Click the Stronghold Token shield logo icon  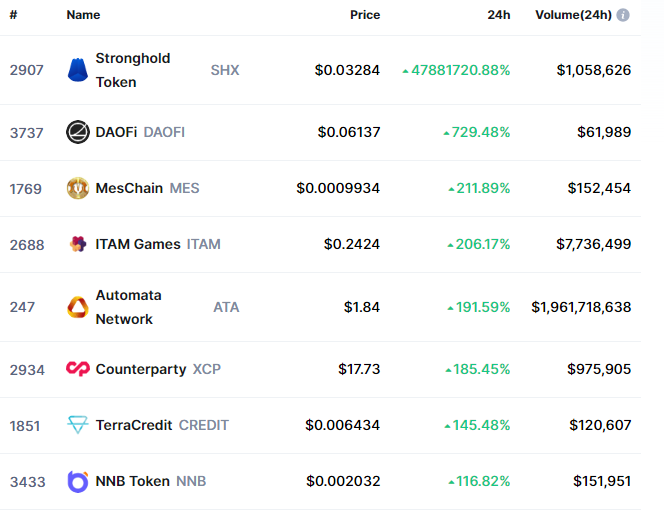point(78,70)
